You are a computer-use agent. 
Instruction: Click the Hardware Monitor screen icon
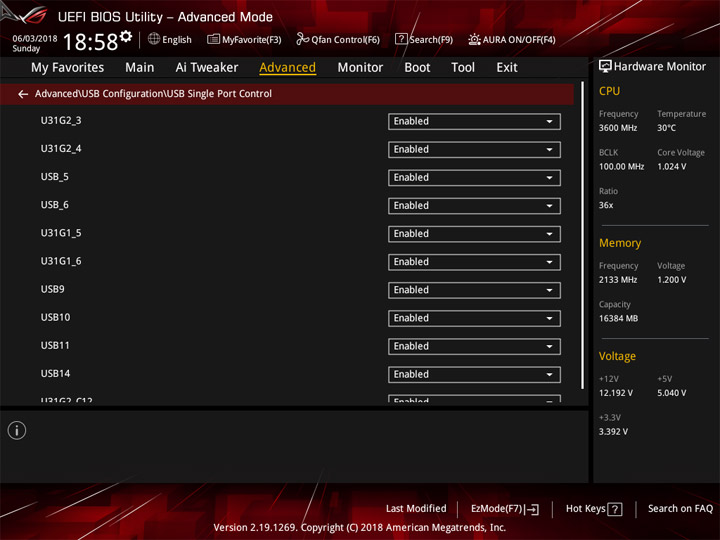pyautogui.click(x=605, y=67)
